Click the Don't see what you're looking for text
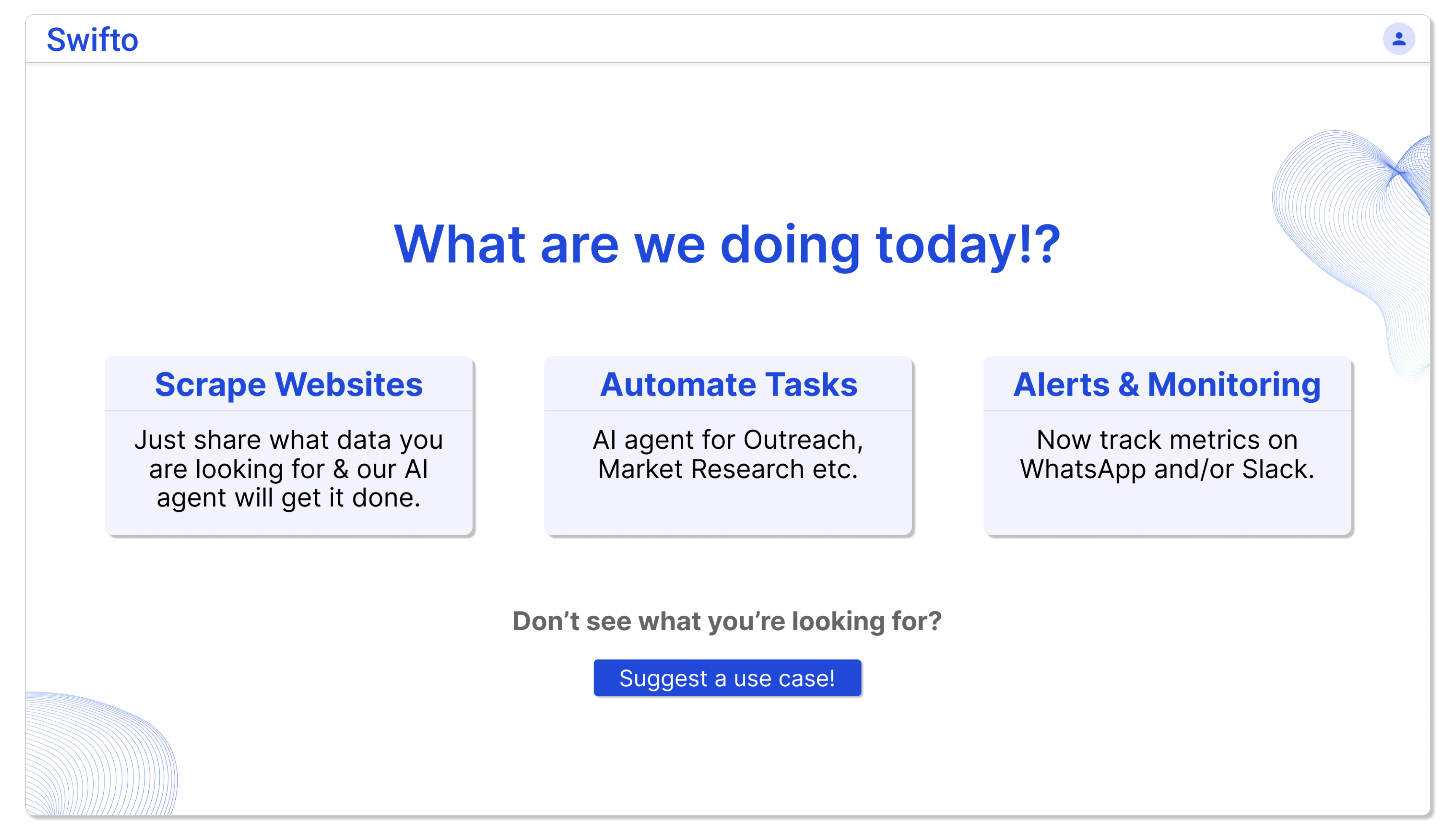Image resolution: width=1456 pixels, height=830 pixels. pos(727,621)
